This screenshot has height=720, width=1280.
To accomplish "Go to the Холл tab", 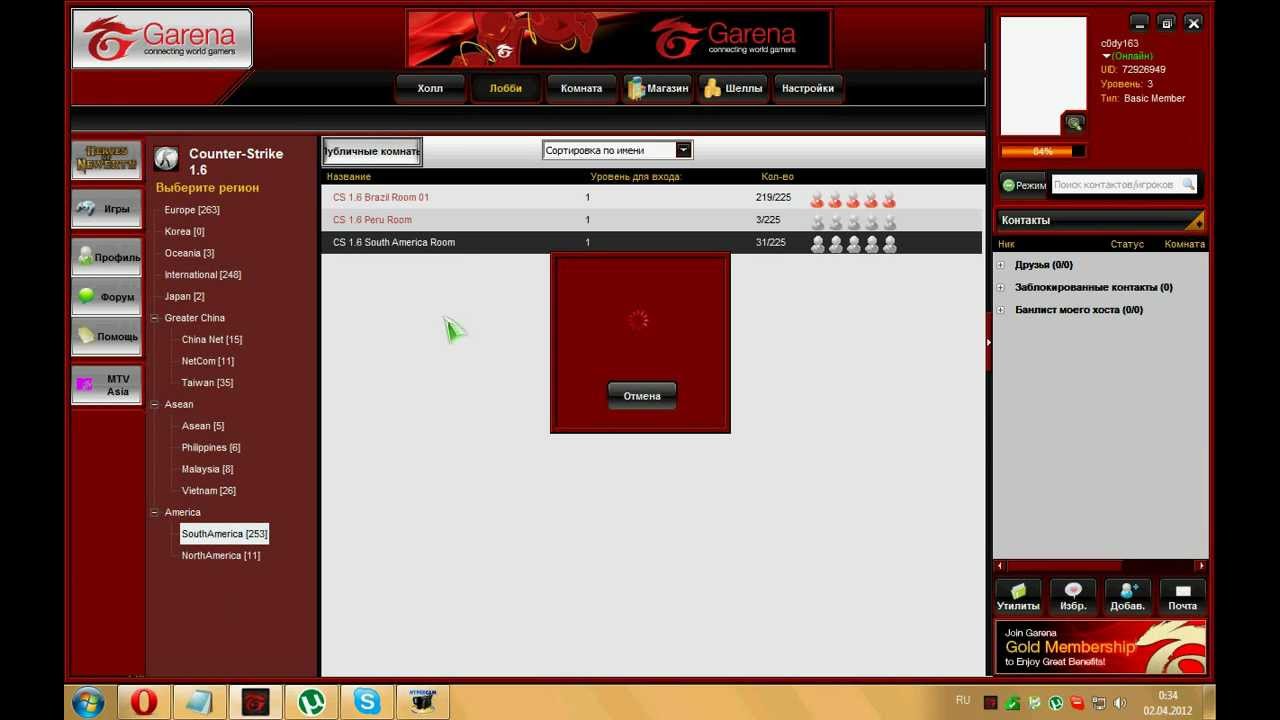I will coord(430,88).
